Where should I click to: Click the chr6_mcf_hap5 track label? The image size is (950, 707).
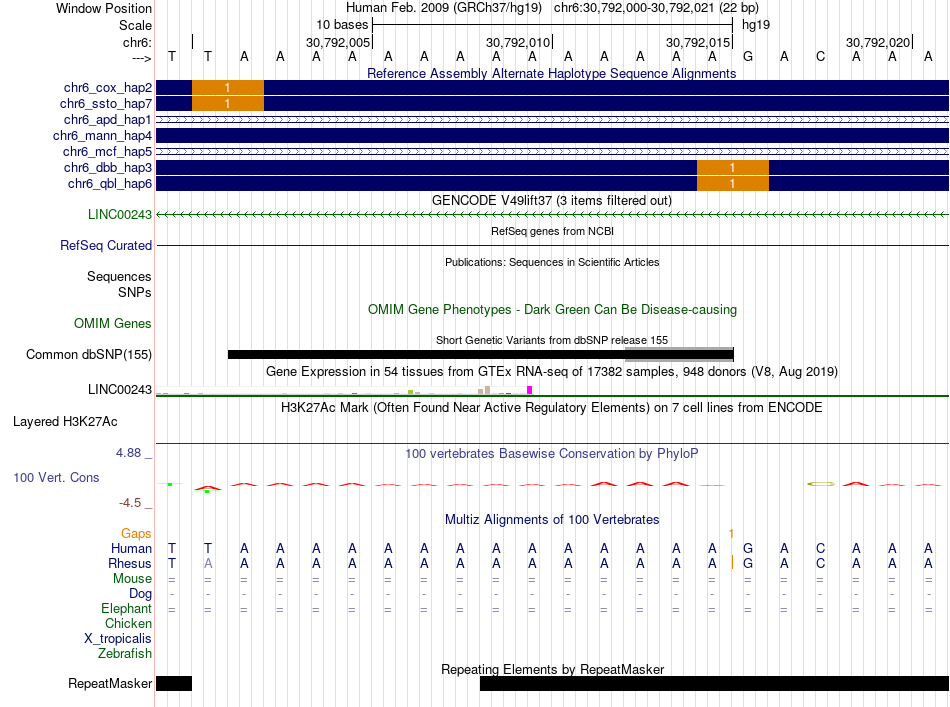click(x=107, y=151)
